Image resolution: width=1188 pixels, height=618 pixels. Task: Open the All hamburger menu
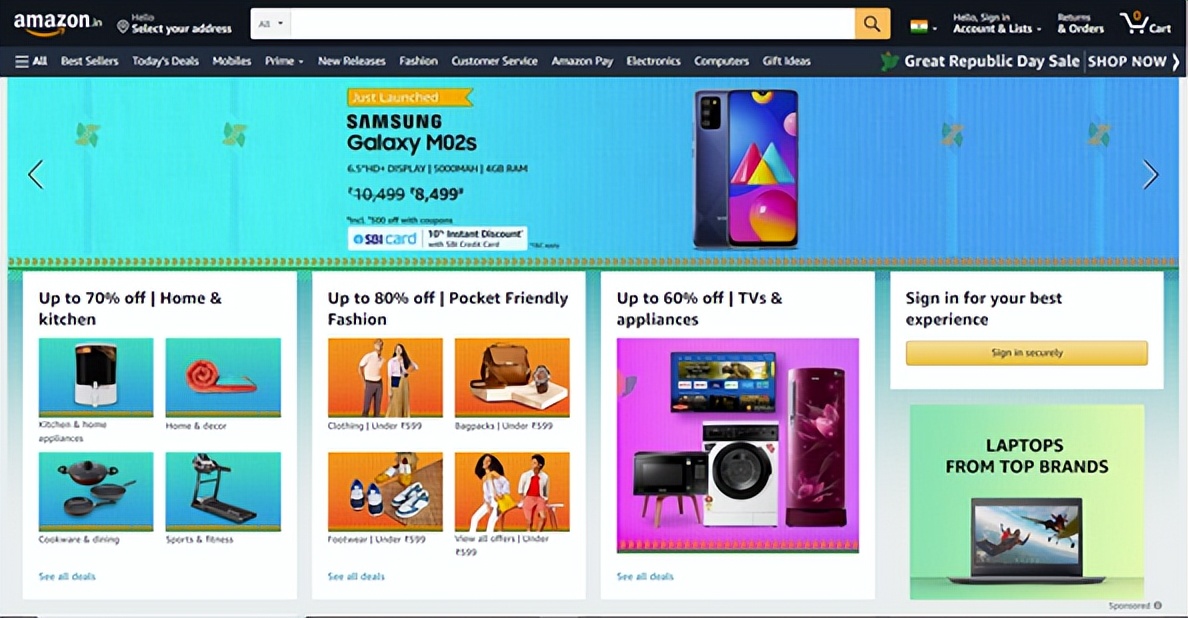(31, 61)
